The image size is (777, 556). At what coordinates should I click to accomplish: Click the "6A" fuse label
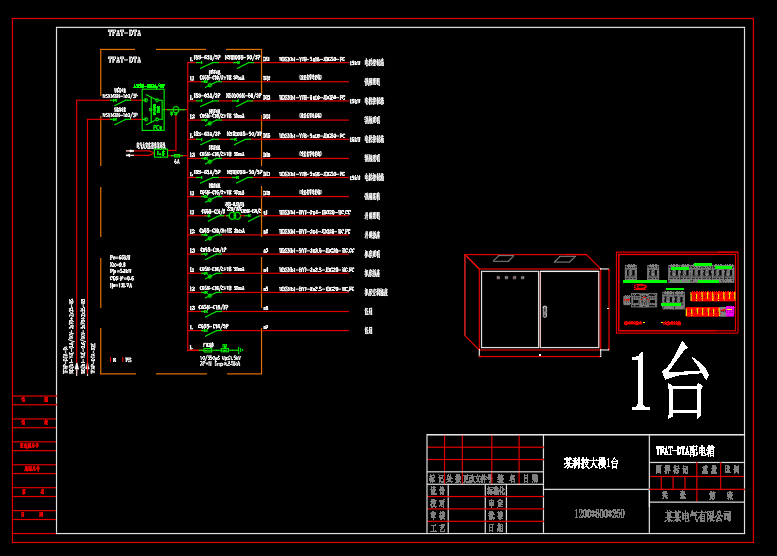coord(177,162)
